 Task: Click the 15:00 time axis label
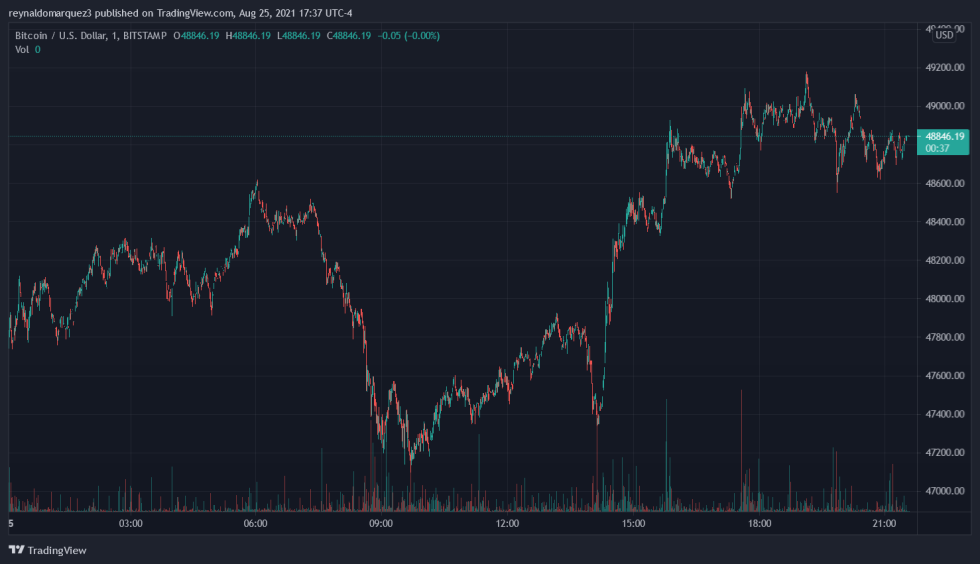(x=633, y=523)
